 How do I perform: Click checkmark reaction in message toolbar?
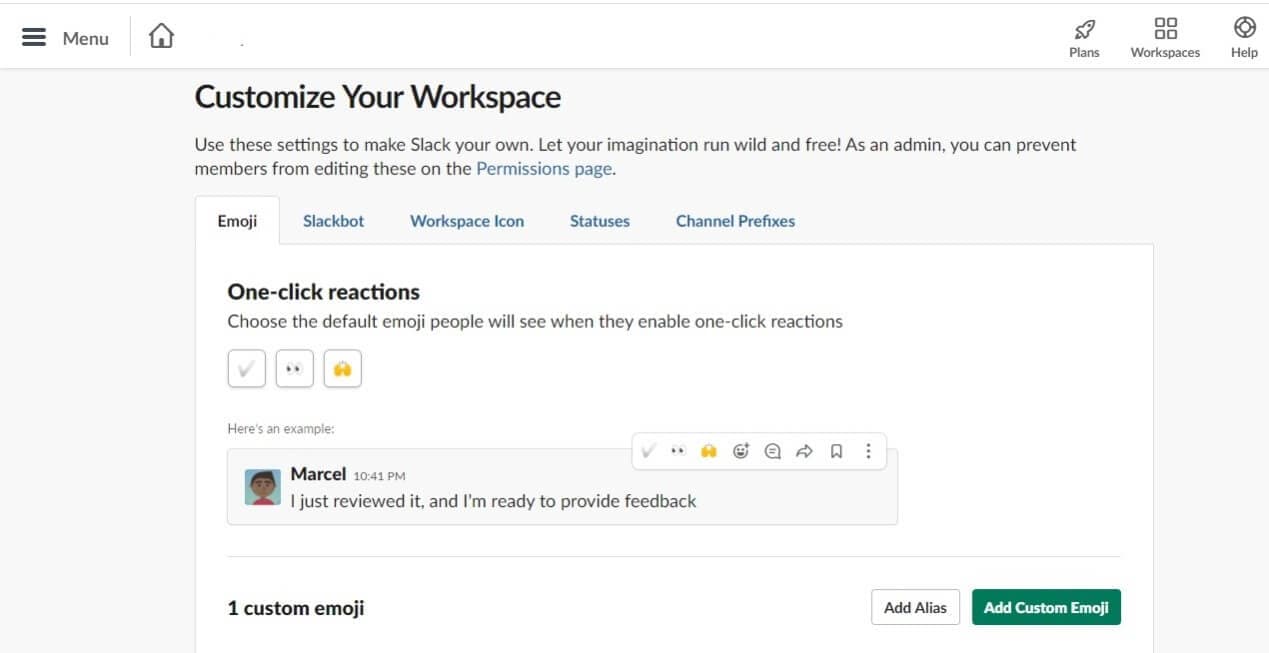648,451
